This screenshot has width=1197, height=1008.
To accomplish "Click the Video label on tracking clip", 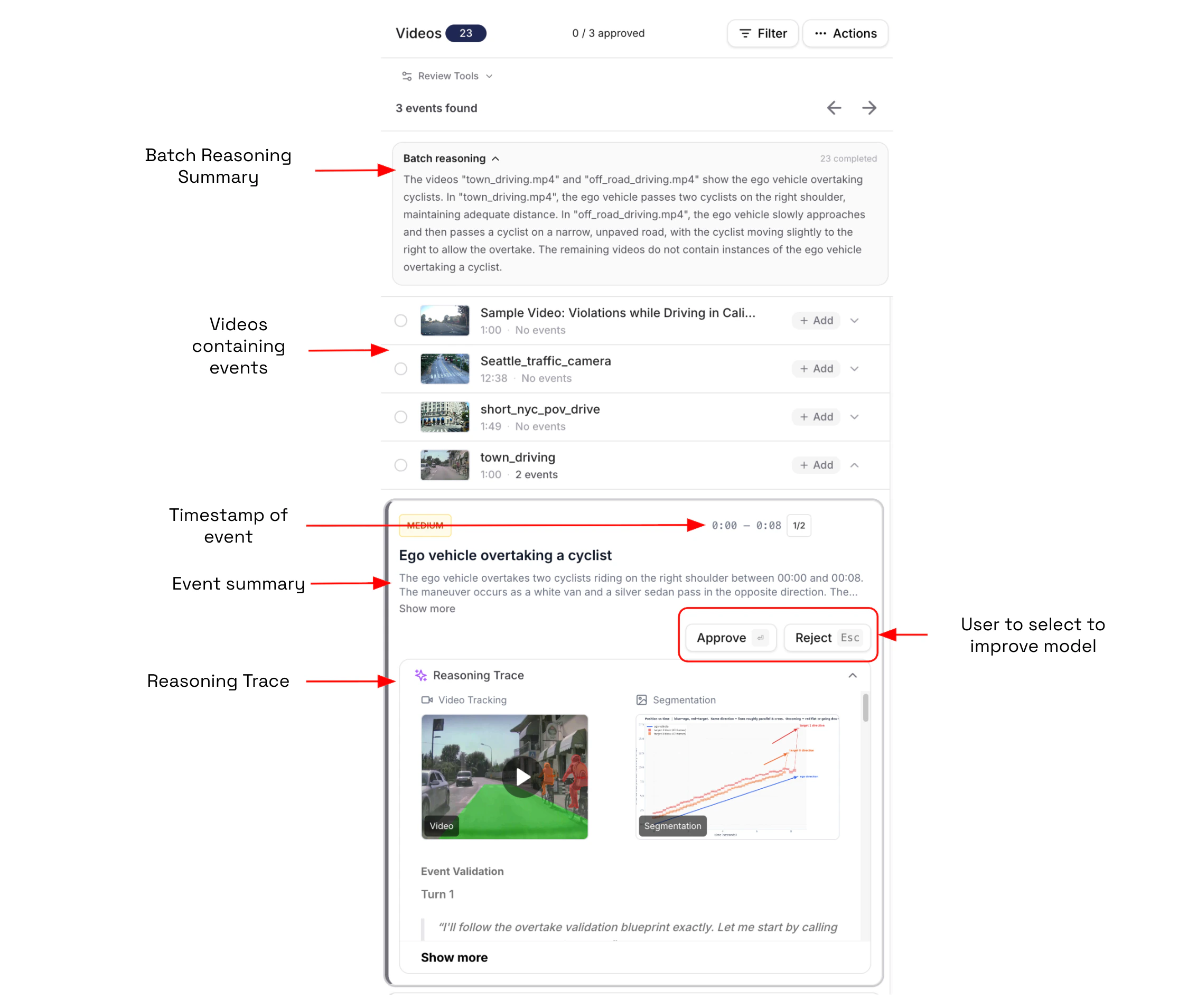I will click(x=441, y=826).
